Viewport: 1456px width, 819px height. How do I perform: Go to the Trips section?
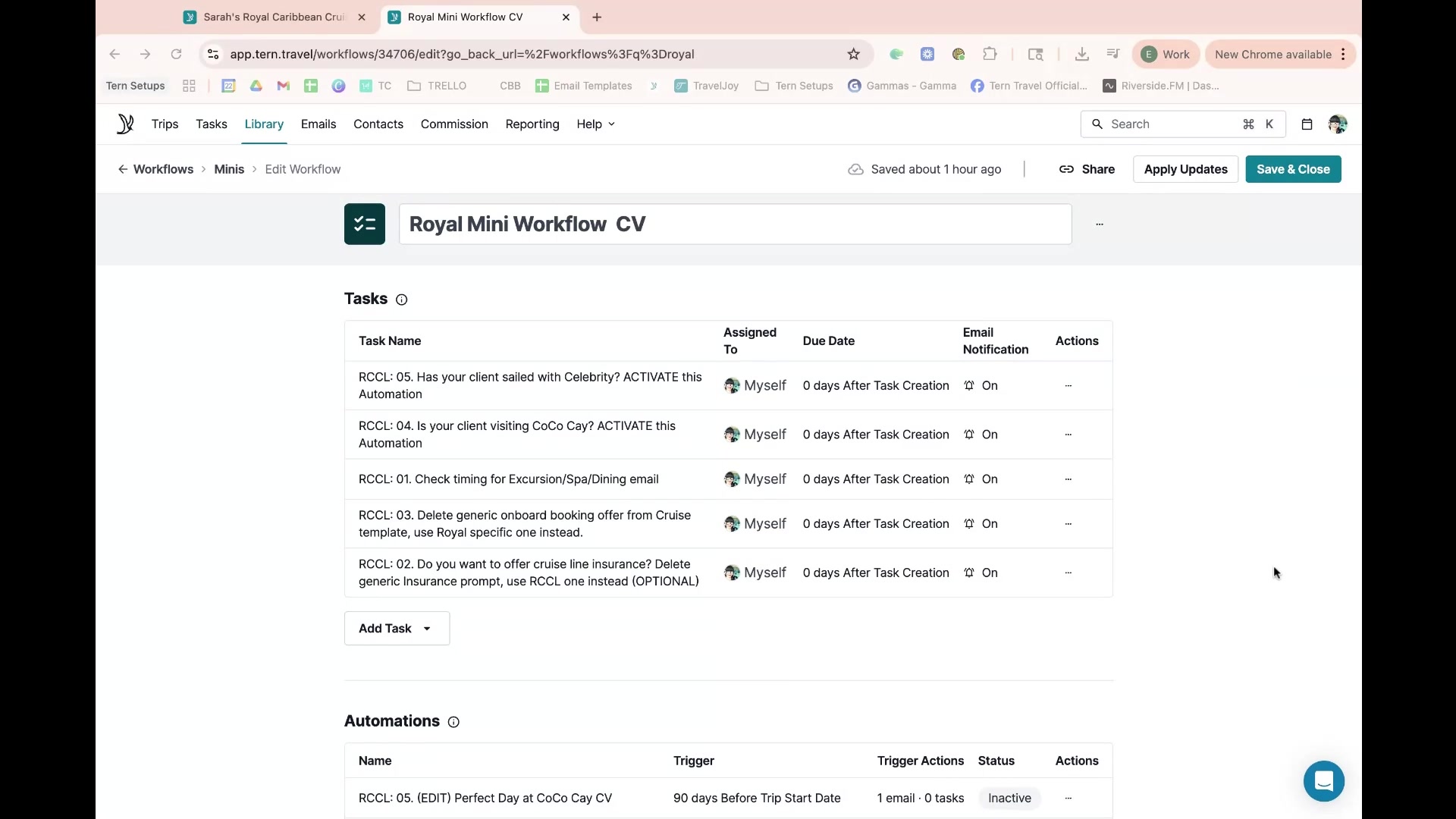[x=165, y=124]
